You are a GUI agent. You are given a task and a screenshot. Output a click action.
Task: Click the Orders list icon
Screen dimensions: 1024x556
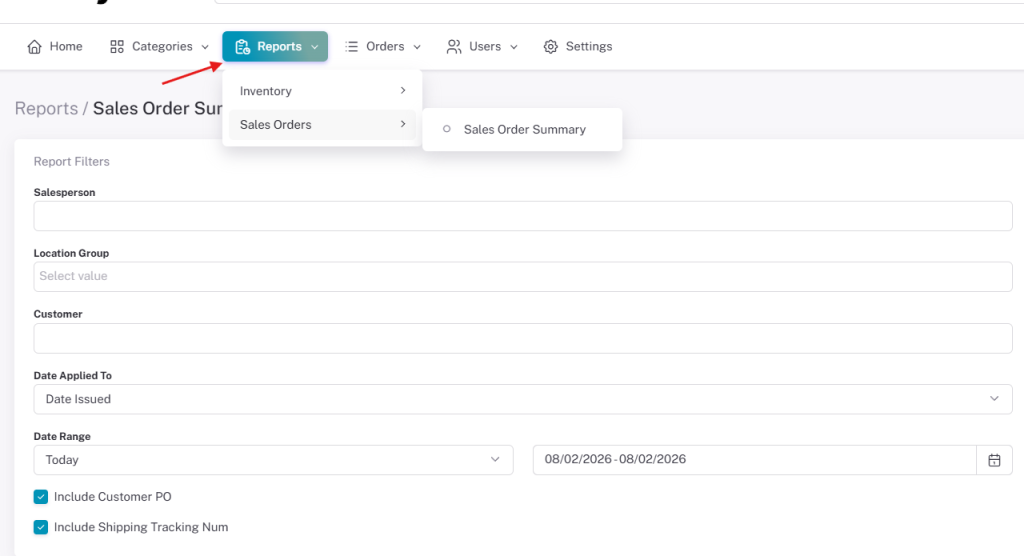(351, 46)
